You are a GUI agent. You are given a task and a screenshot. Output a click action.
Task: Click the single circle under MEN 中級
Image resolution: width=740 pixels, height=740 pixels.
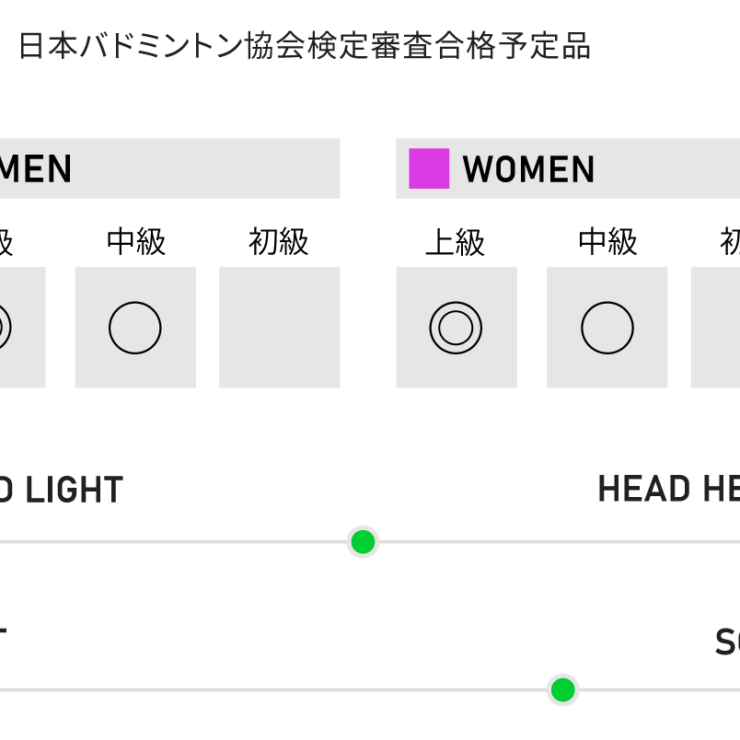pyautogui.click(x=135, y=327)
